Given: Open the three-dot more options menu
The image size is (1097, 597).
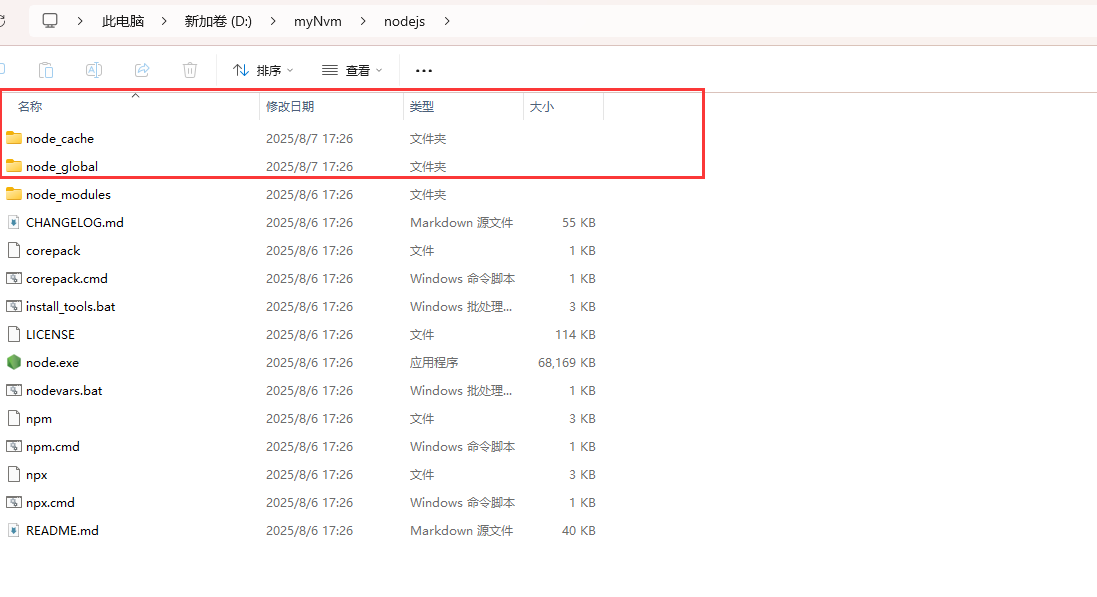Looking at the screenshot, I should (x=424, y=71).
